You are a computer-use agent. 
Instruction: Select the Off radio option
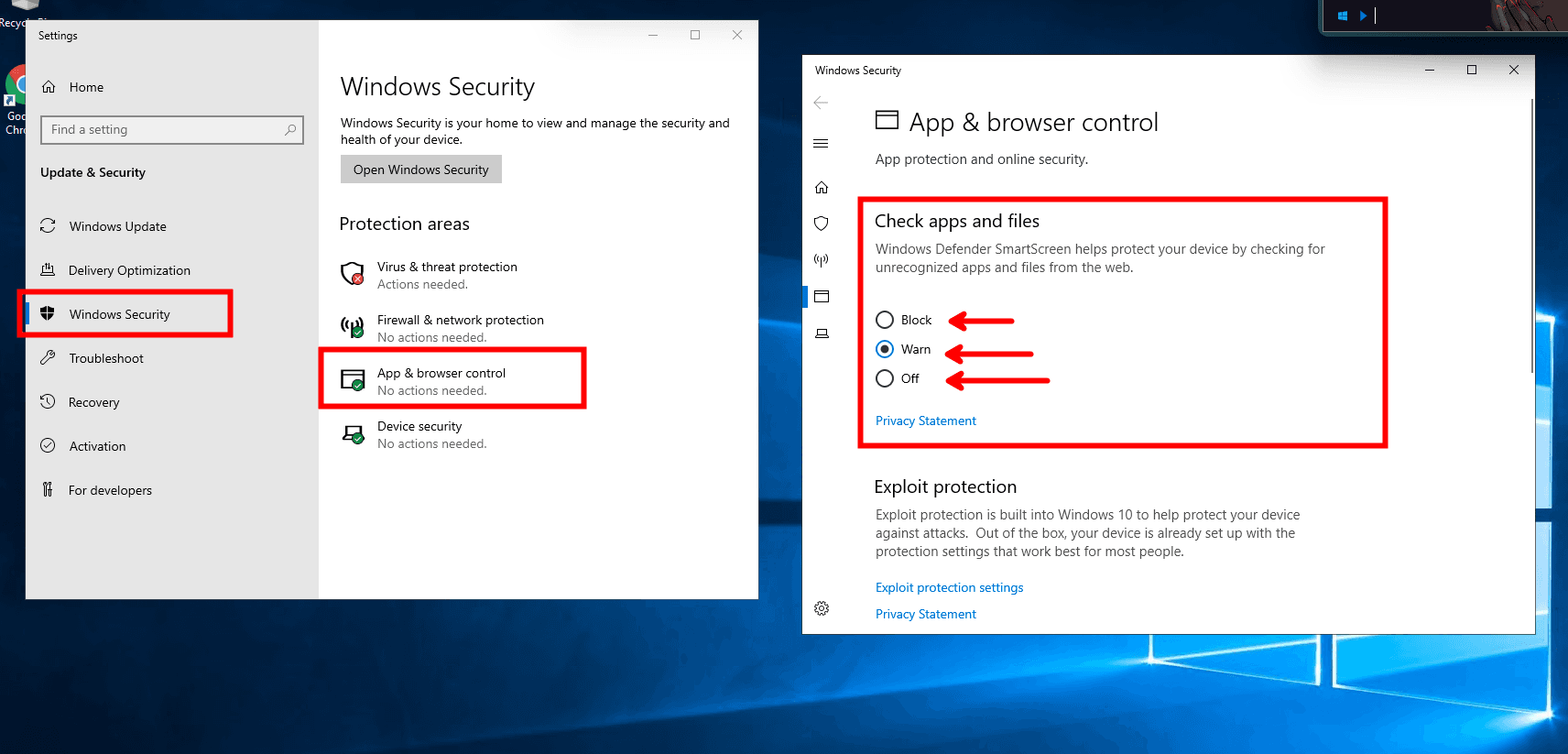[x=885, y=378]
